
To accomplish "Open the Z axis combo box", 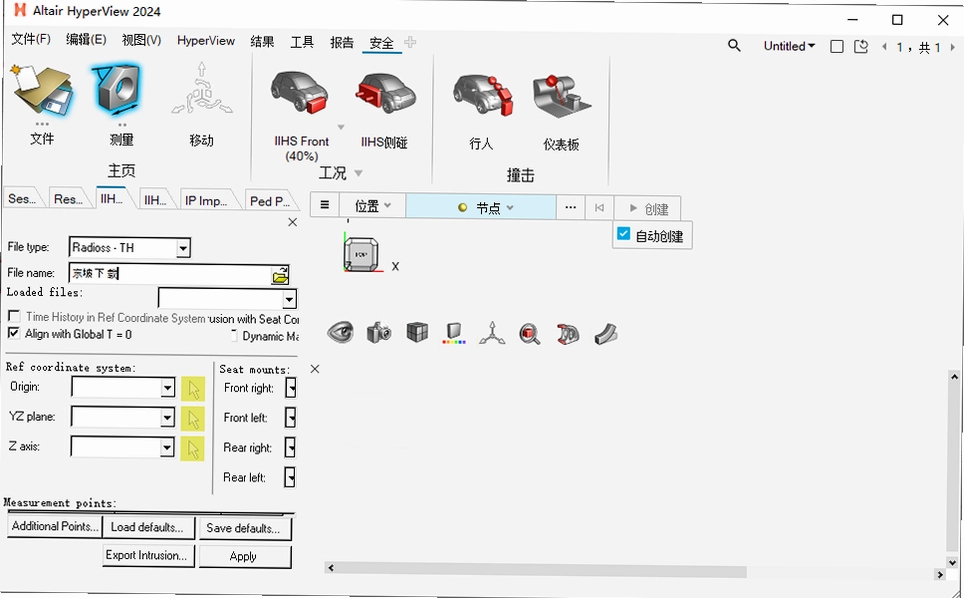I will [167, 447].
